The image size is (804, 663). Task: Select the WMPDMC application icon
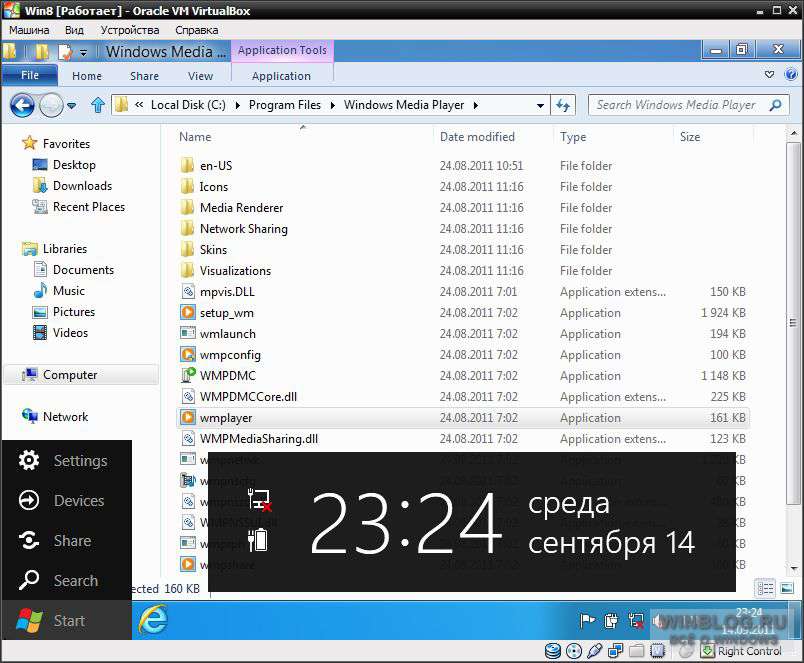[x=188, y=375]
